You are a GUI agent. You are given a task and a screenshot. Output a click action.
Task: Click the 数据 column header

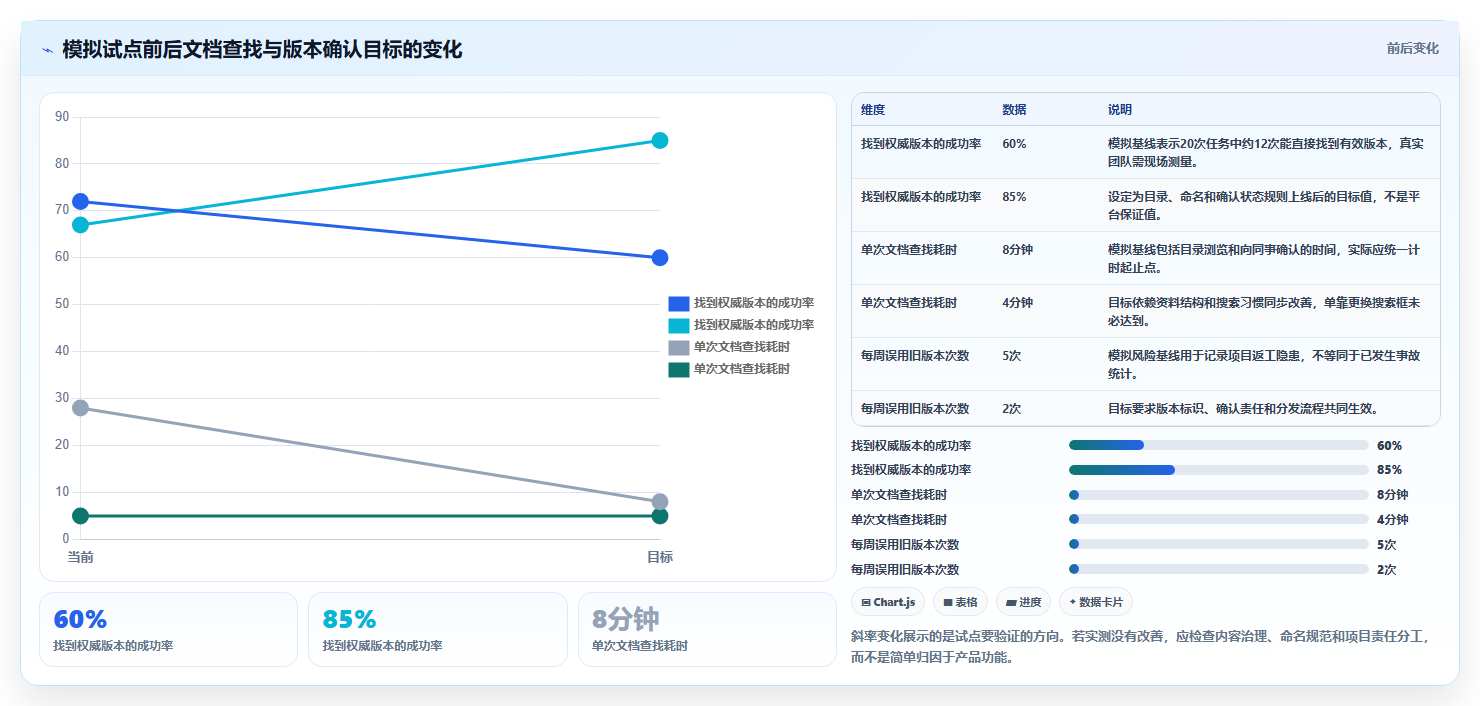pyautogui.click(x=1014, y=110)
